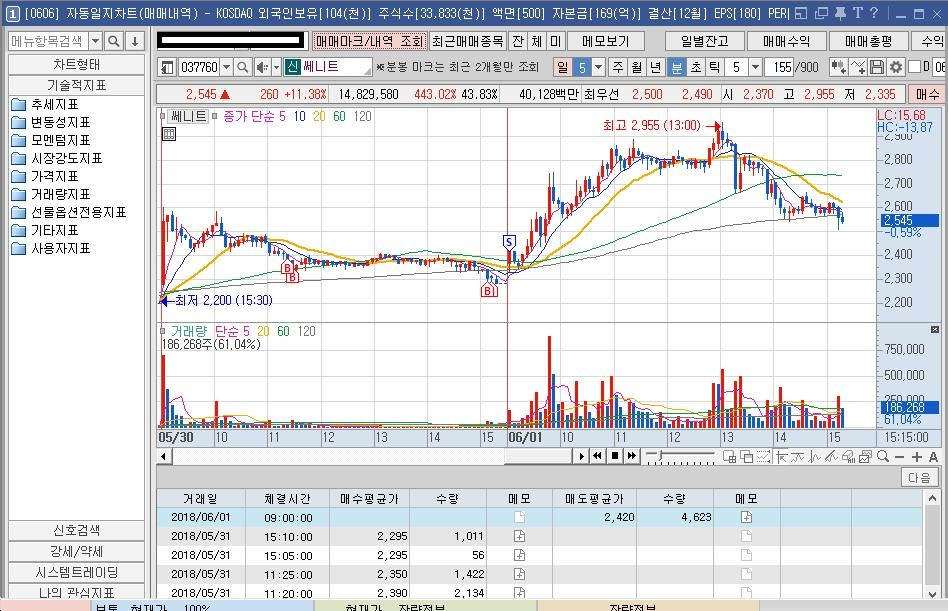This screenshot has height=611, width=948.
Task: Click 일별잔고 button
Action: point(704,41)
